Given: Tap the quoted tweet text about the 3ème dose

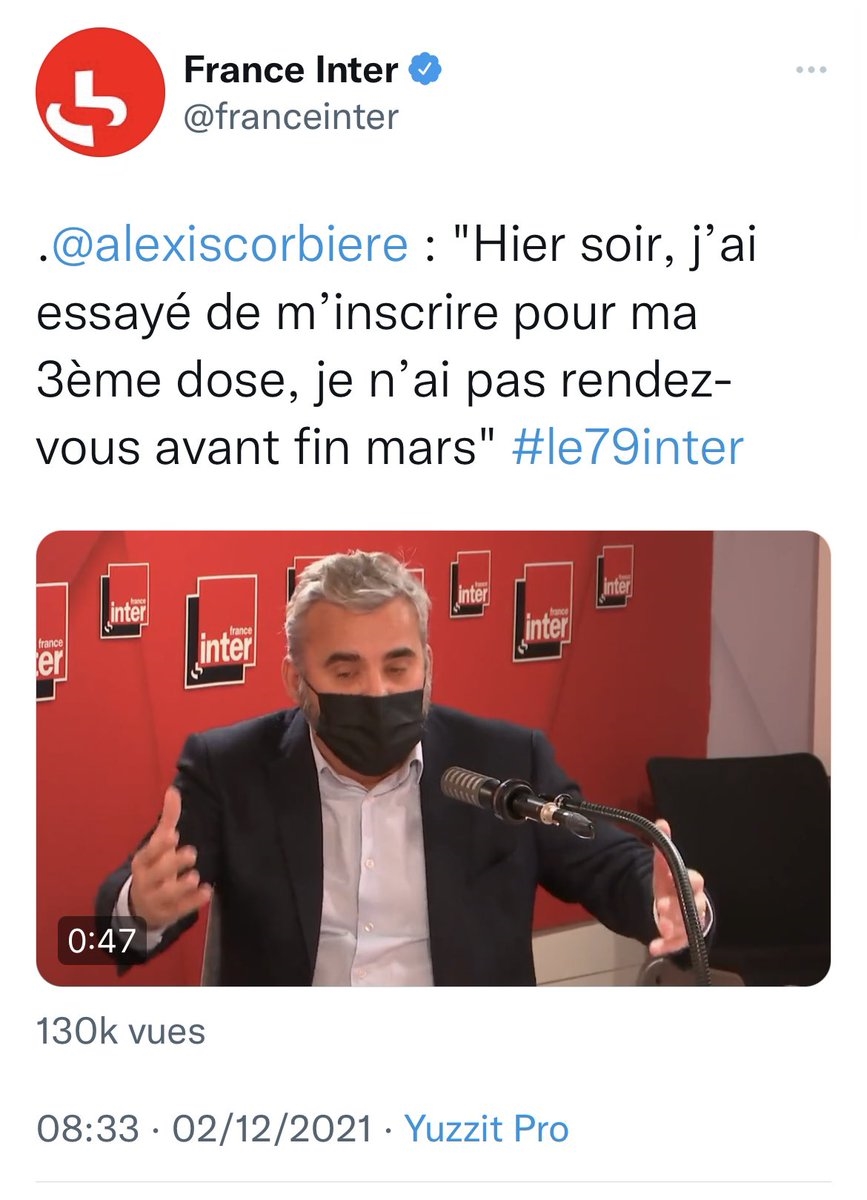Looking at the screenshot, I should point(396,347).
